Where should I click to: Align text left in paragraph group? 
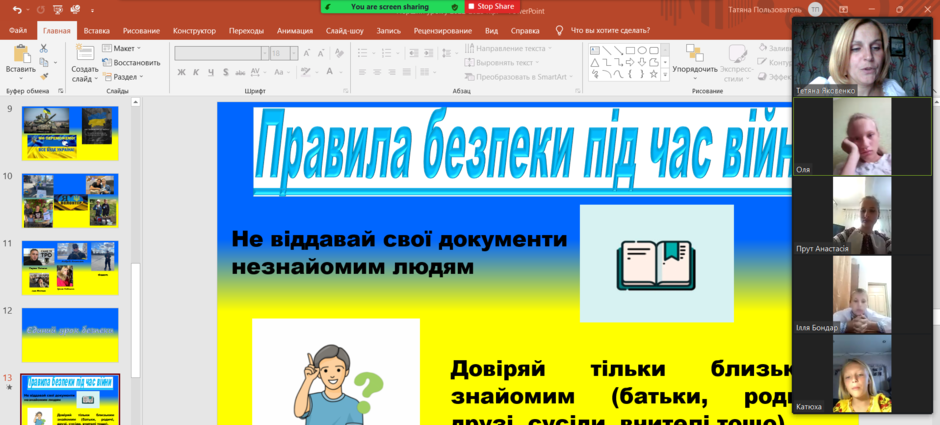coord(362,72)
